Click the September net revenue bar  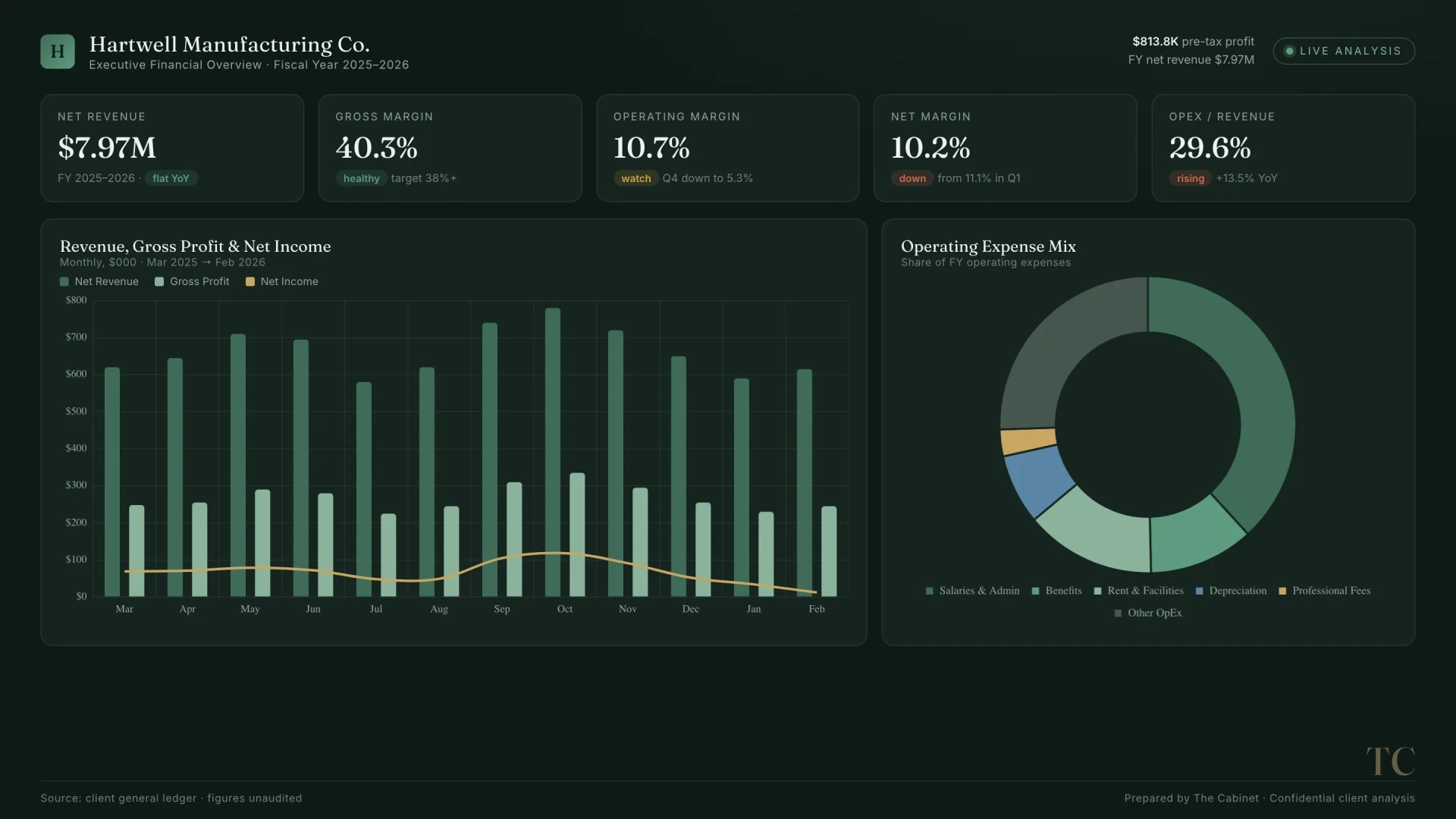coord(490,460)
